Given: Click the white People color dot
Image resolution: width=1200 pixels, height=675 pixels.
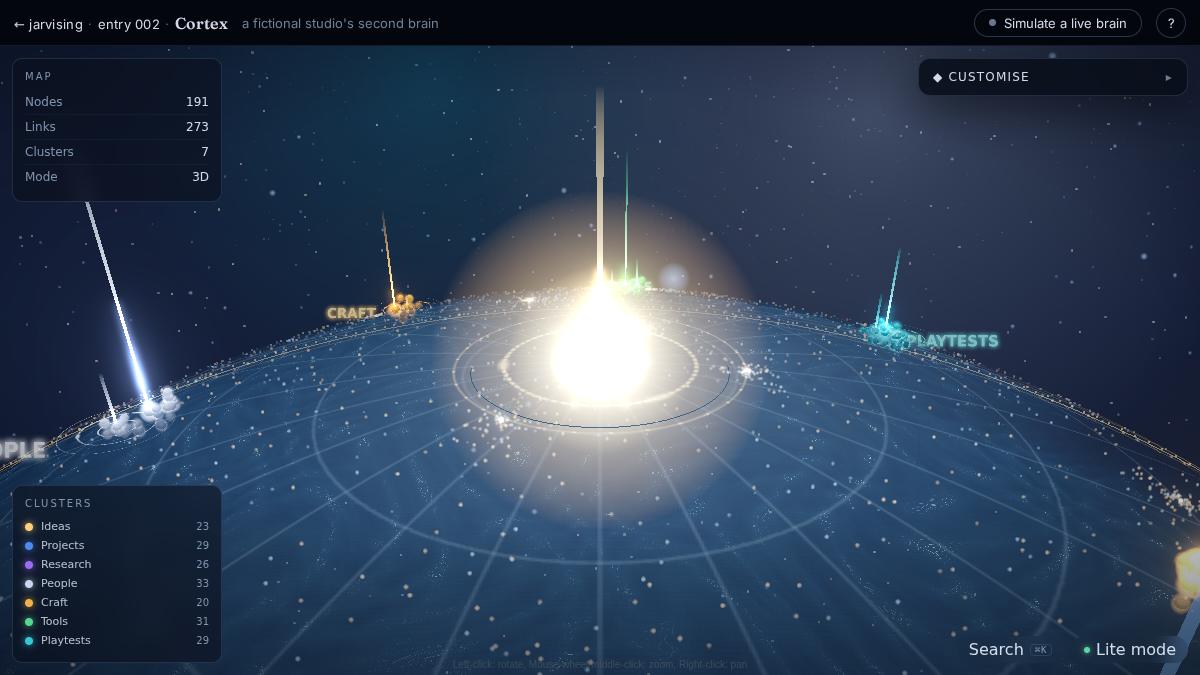Looking at the screenshot, I should 29,584.
